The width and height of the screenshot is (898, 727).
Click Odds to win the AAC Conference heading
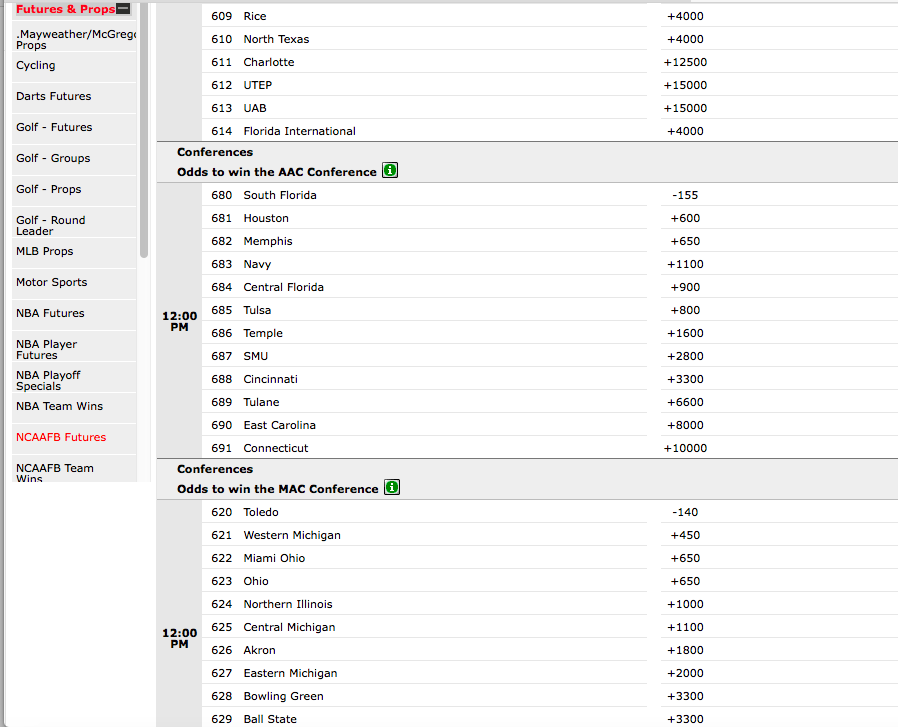click(277, 172)
